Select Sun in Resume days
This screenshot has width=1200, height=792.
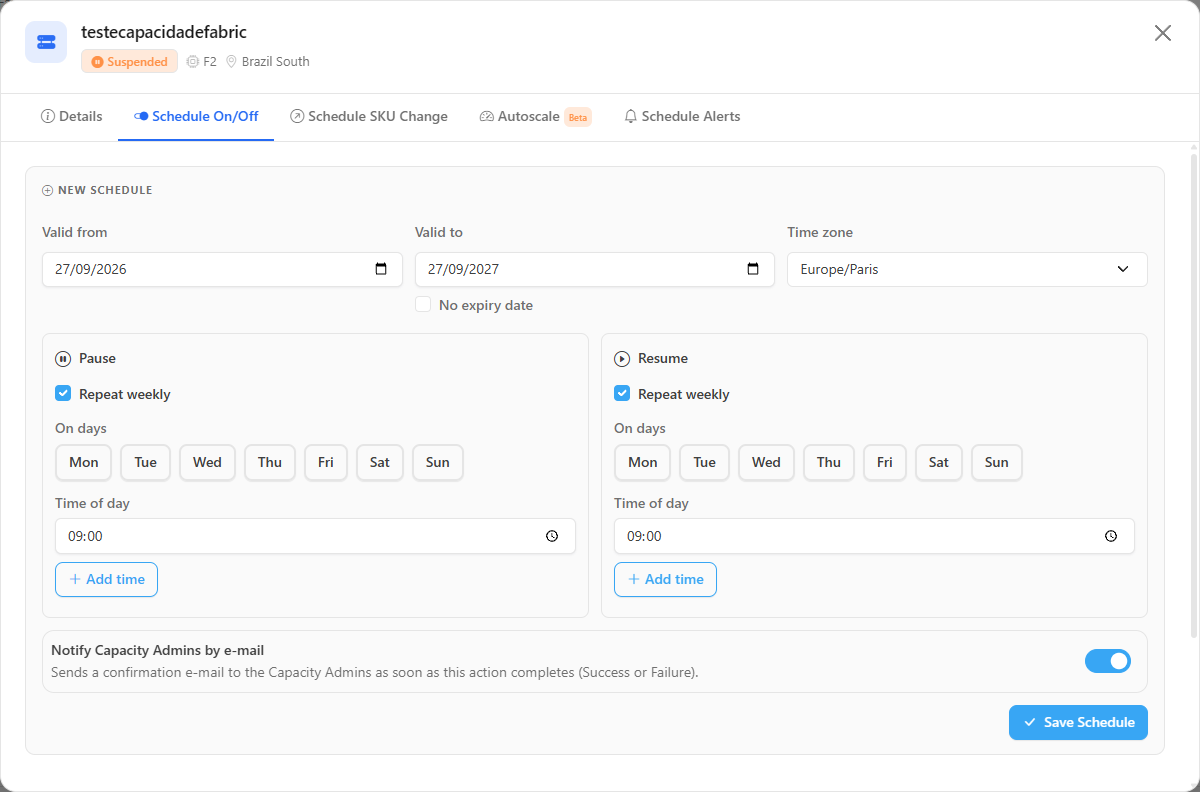[x=997, y=462]
